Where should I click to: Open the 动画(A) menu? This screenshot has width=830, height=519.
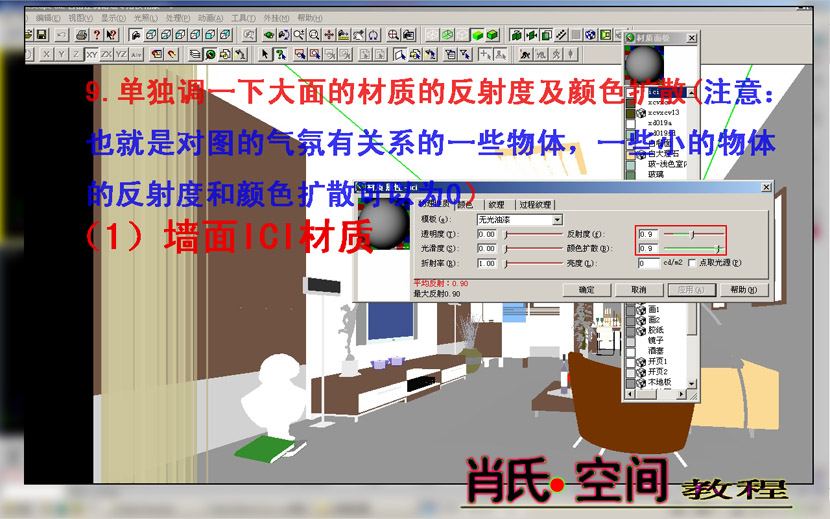[x=211, y=18]
